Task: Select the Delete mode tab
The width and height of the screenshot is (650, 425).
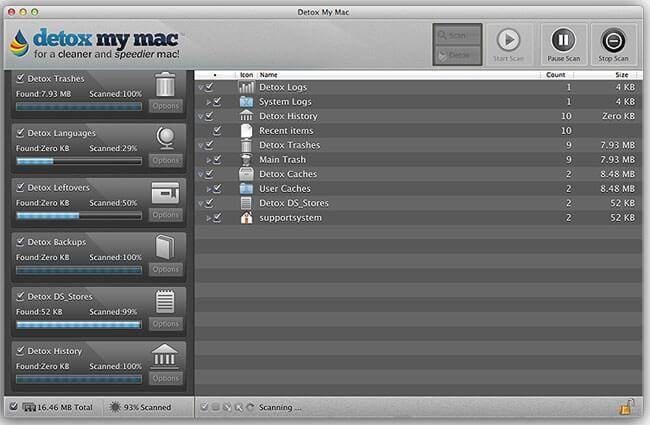Action: click(x=457, y=55)
